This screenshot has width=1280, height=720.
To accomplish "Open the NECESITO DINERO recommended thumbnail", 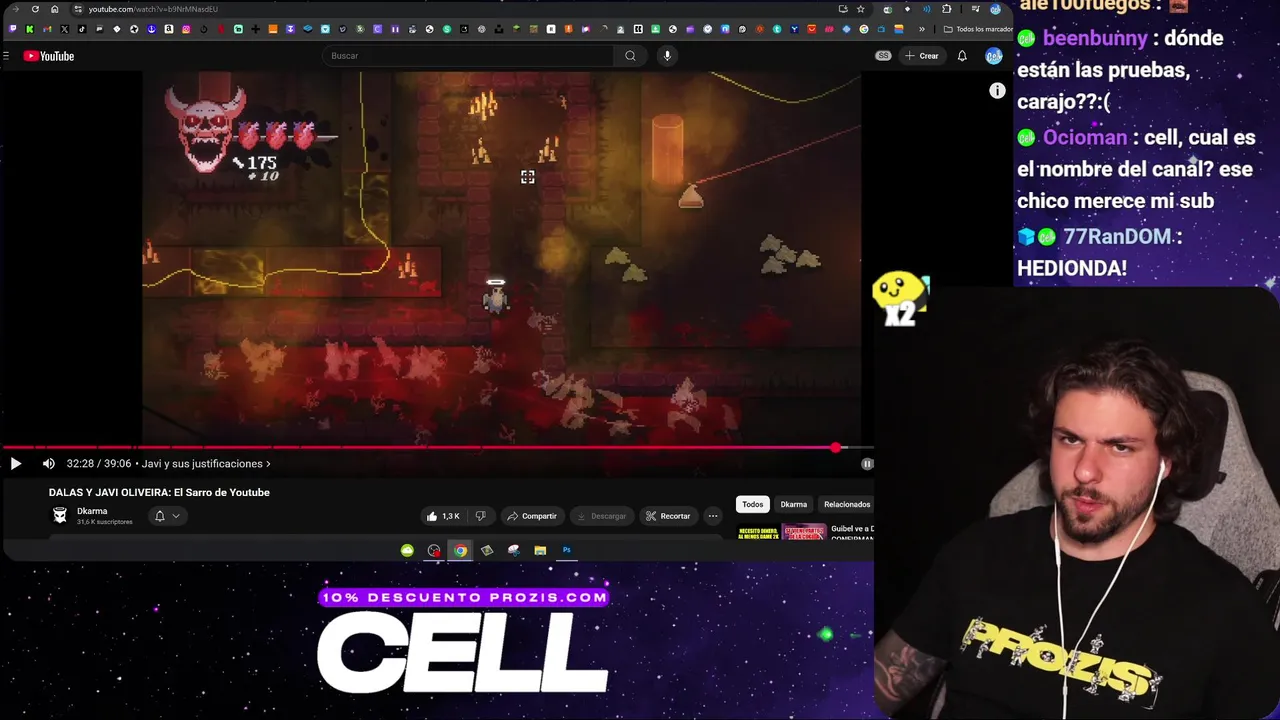I will (758, 532).
